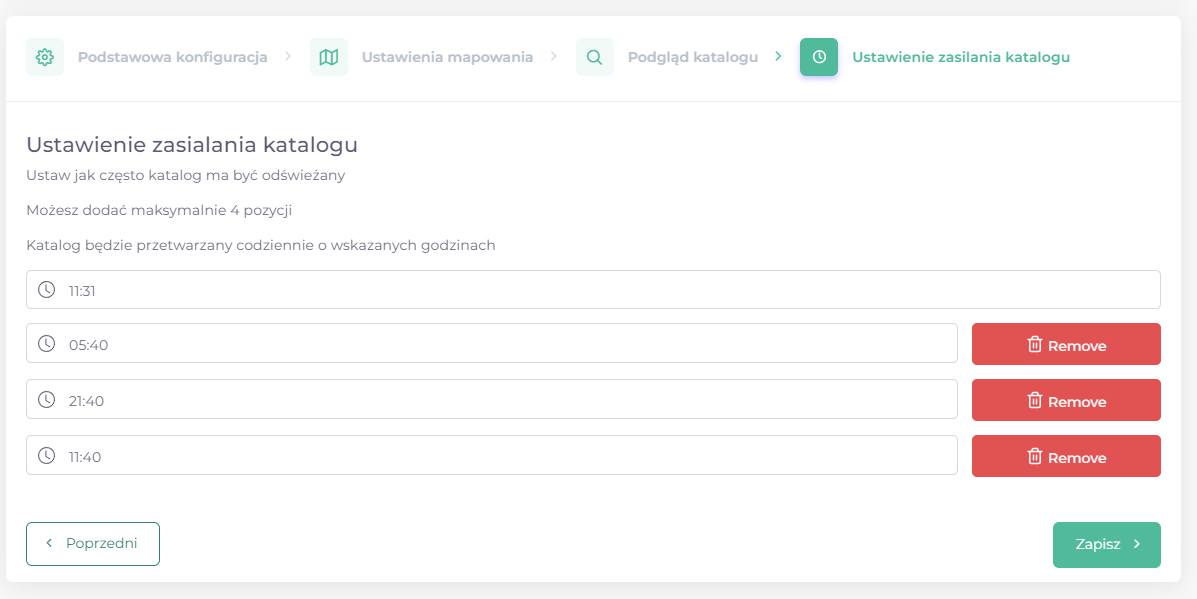Click the text Możesz dodać maksymalnie 4 pozycji
The width and height of the screenshot is (1197, 599).
click(159, 211)
